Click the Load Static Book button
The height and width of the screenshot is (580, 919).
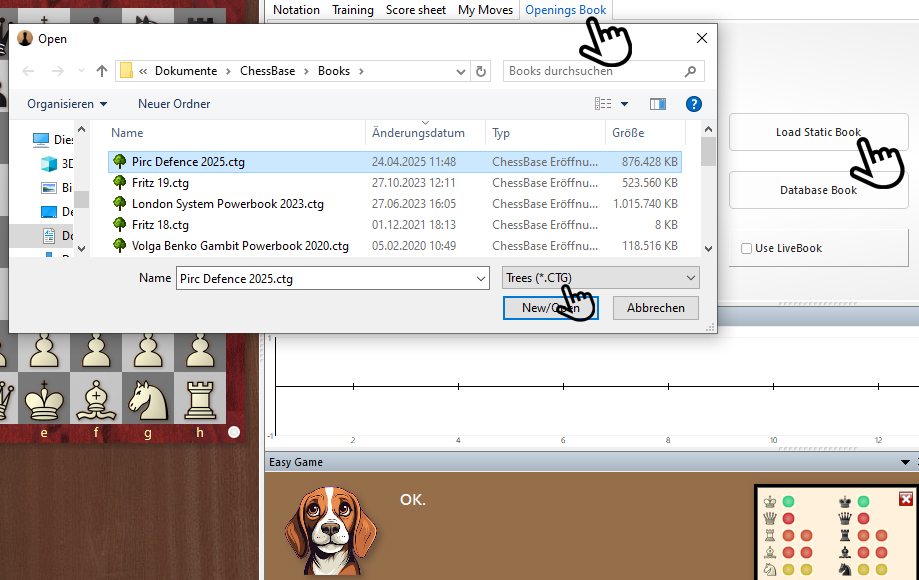click(x=818, y=132)
